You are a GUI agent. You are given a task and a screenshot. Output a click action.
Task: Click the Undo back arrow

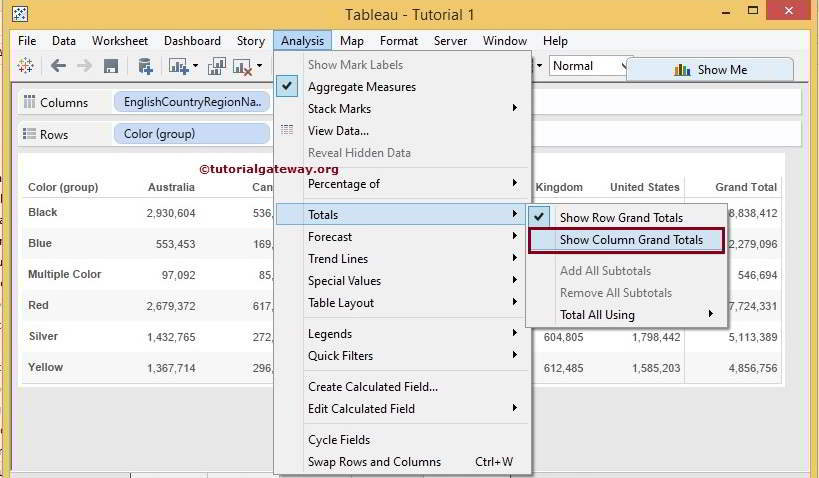58,66
